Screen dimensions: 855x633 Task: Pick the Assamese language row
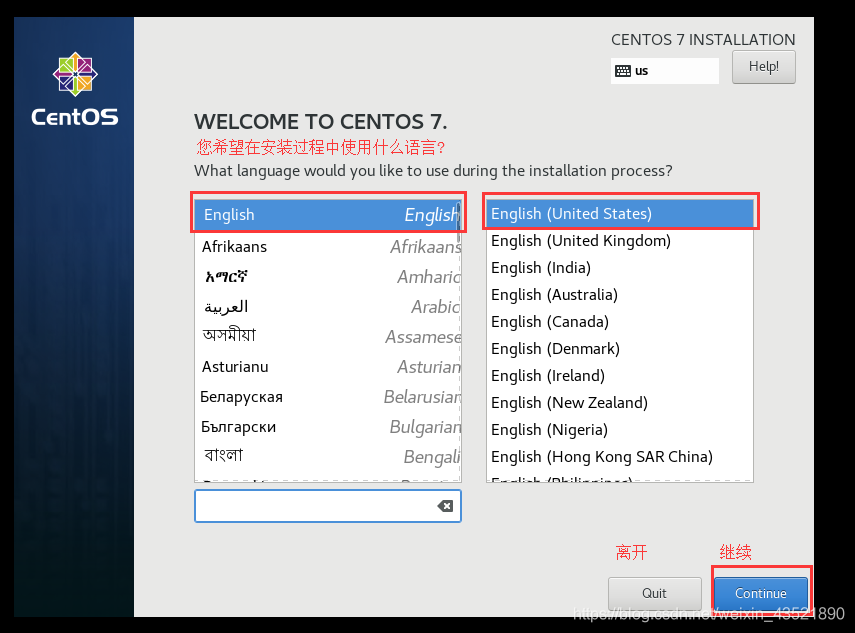coord(327,336)
